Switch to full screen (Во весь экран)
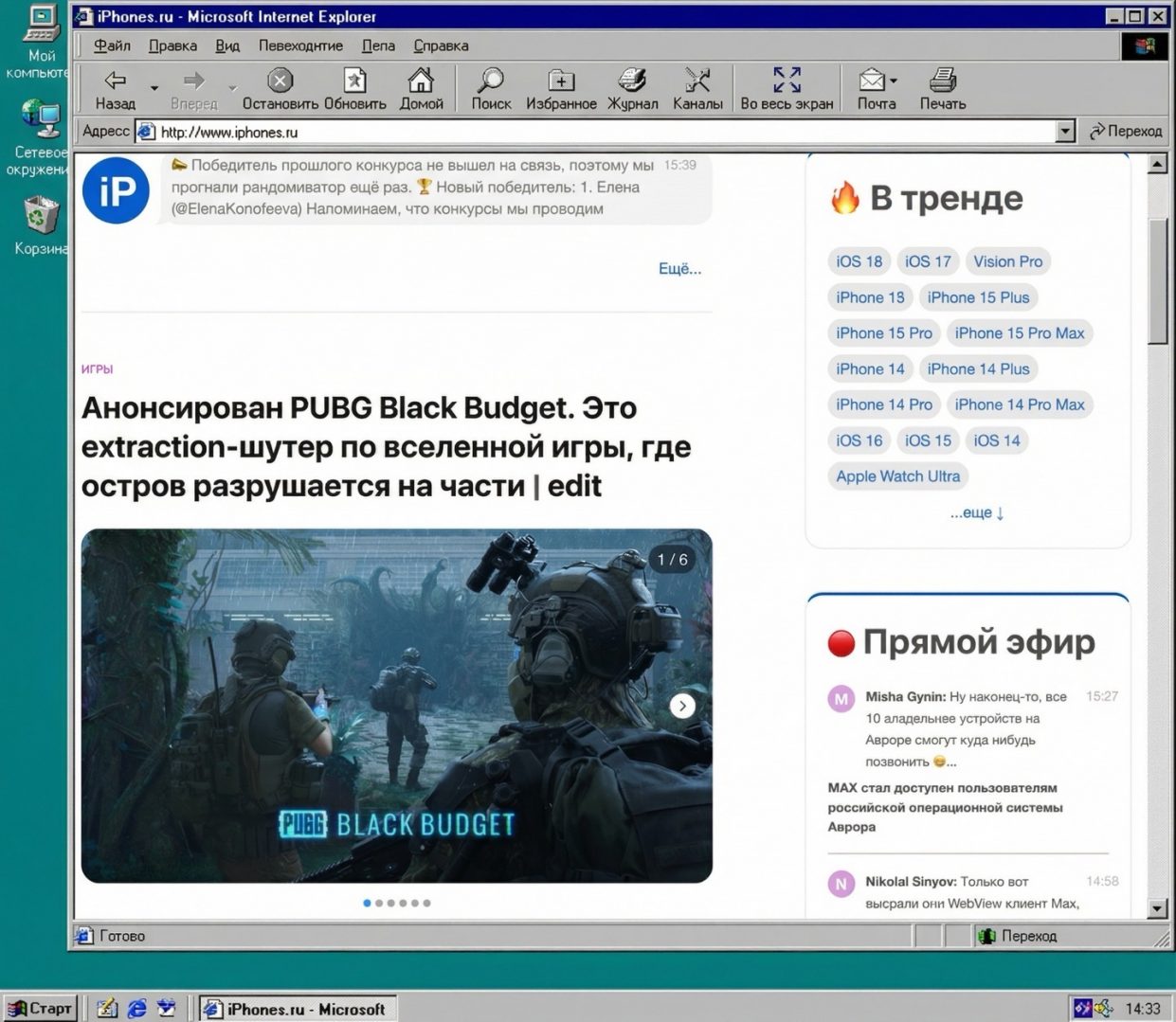1176x1022 pixels. point(787,81)
